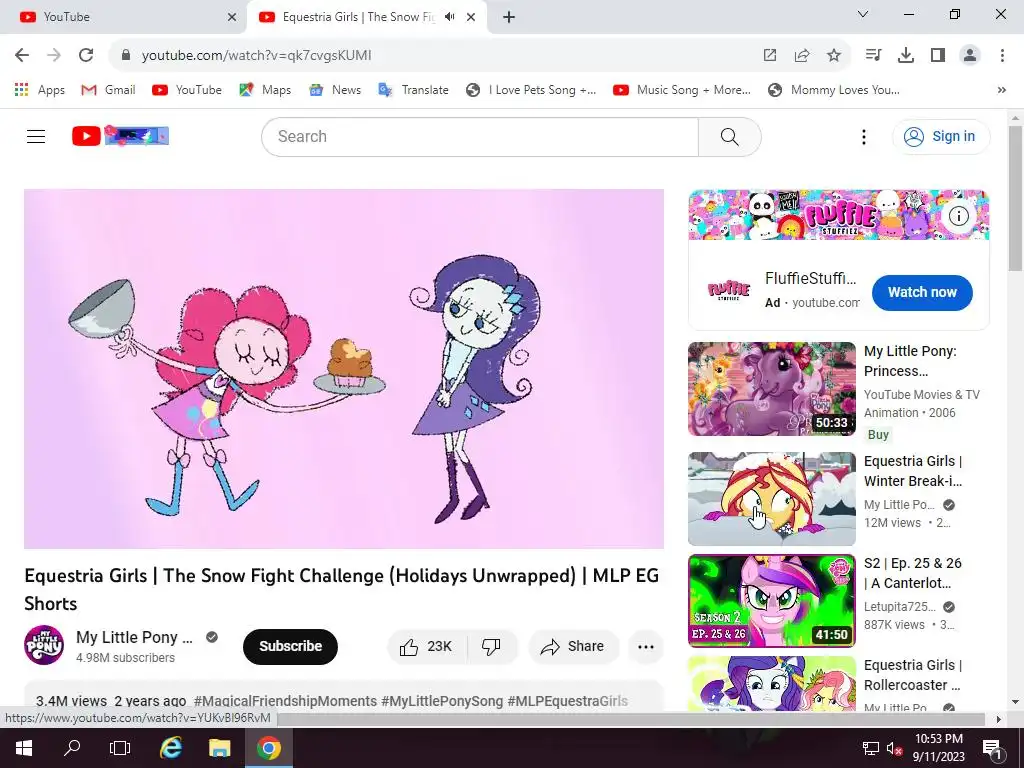Open the network icon in system tray

(871, 748)
